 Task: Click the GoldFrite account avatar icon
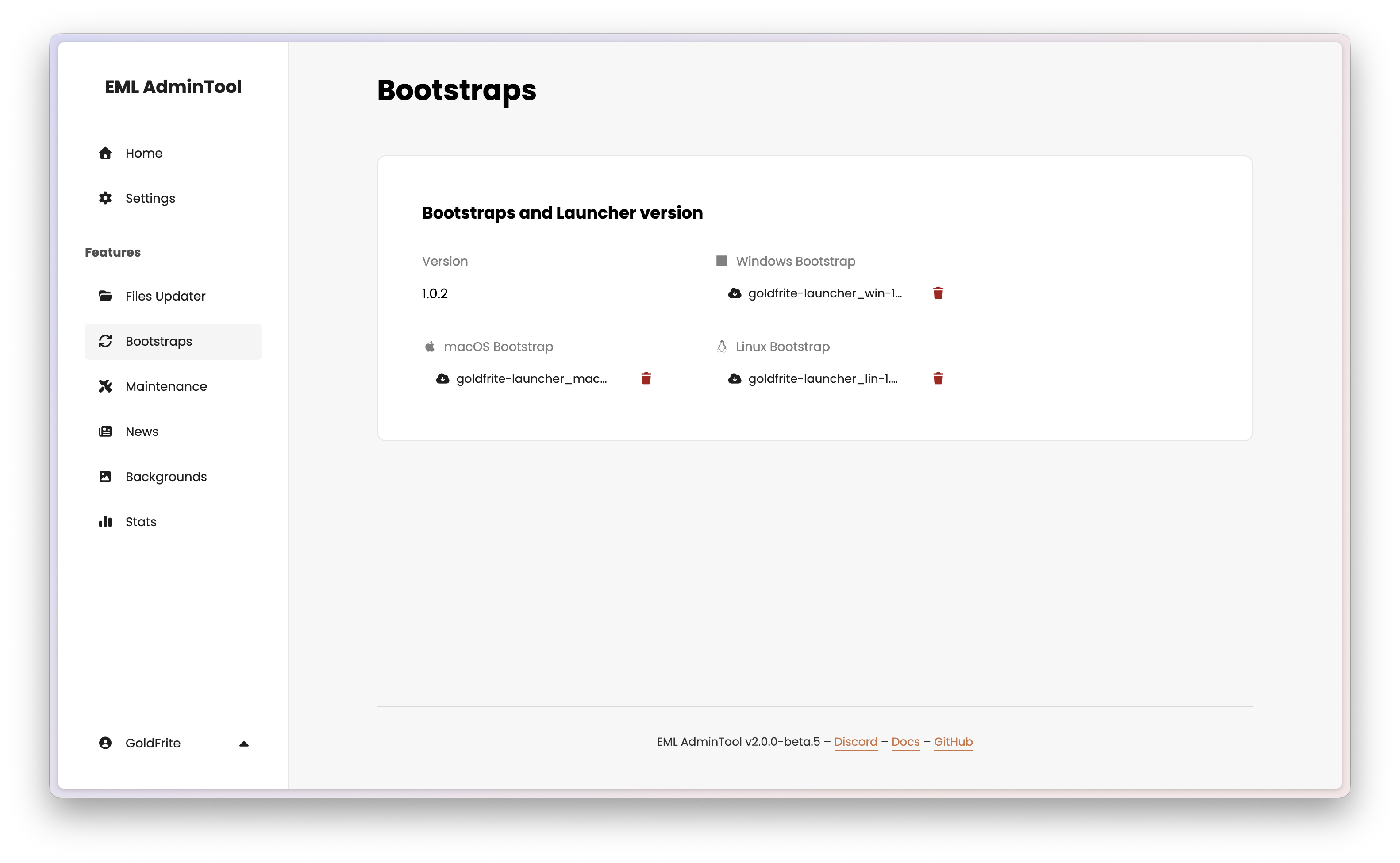pyautogui.click(x=106, y=743)
